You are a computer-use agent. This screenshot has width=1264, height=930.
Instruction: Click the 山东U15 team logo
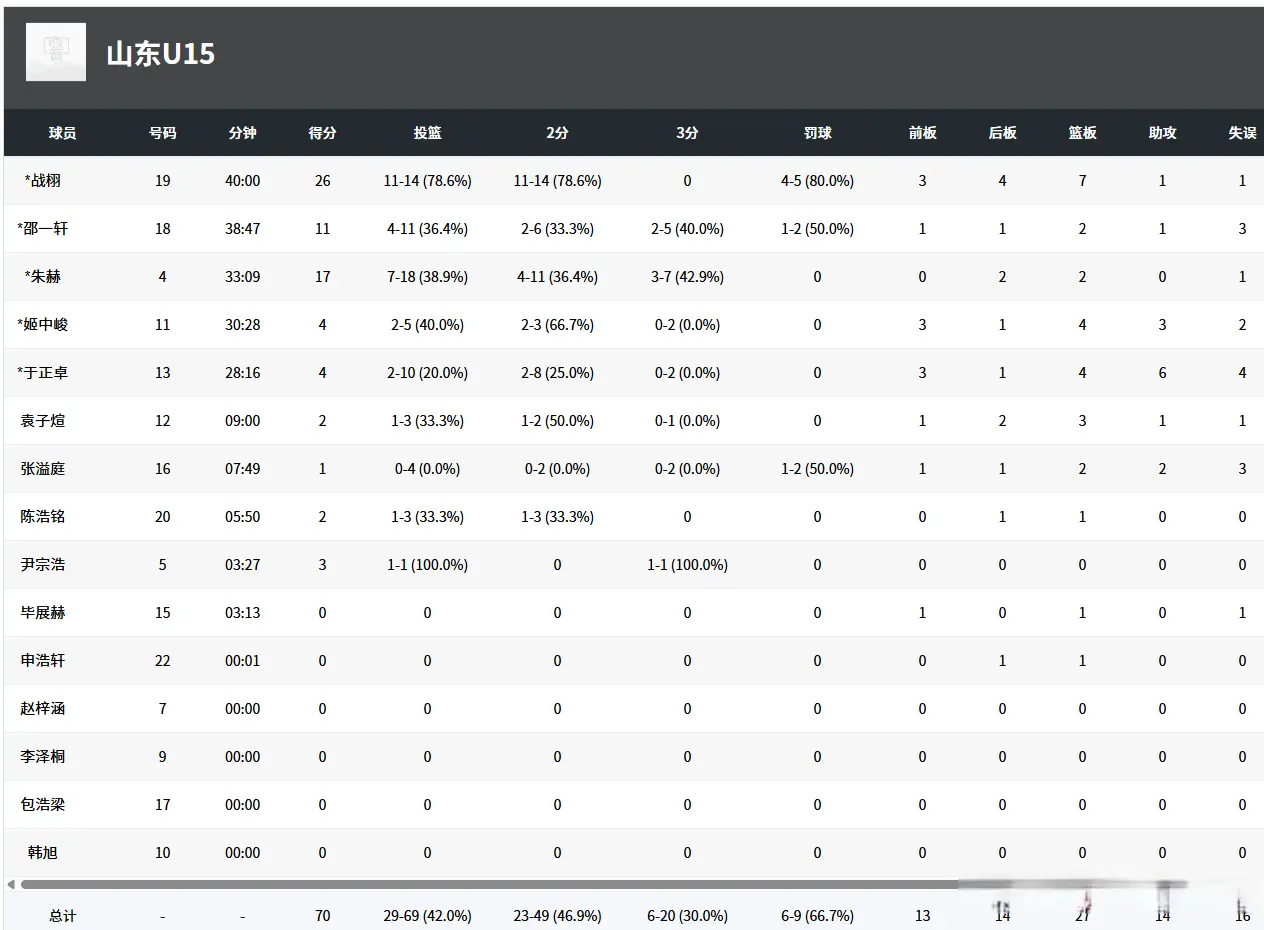click(x=56, y=52)
